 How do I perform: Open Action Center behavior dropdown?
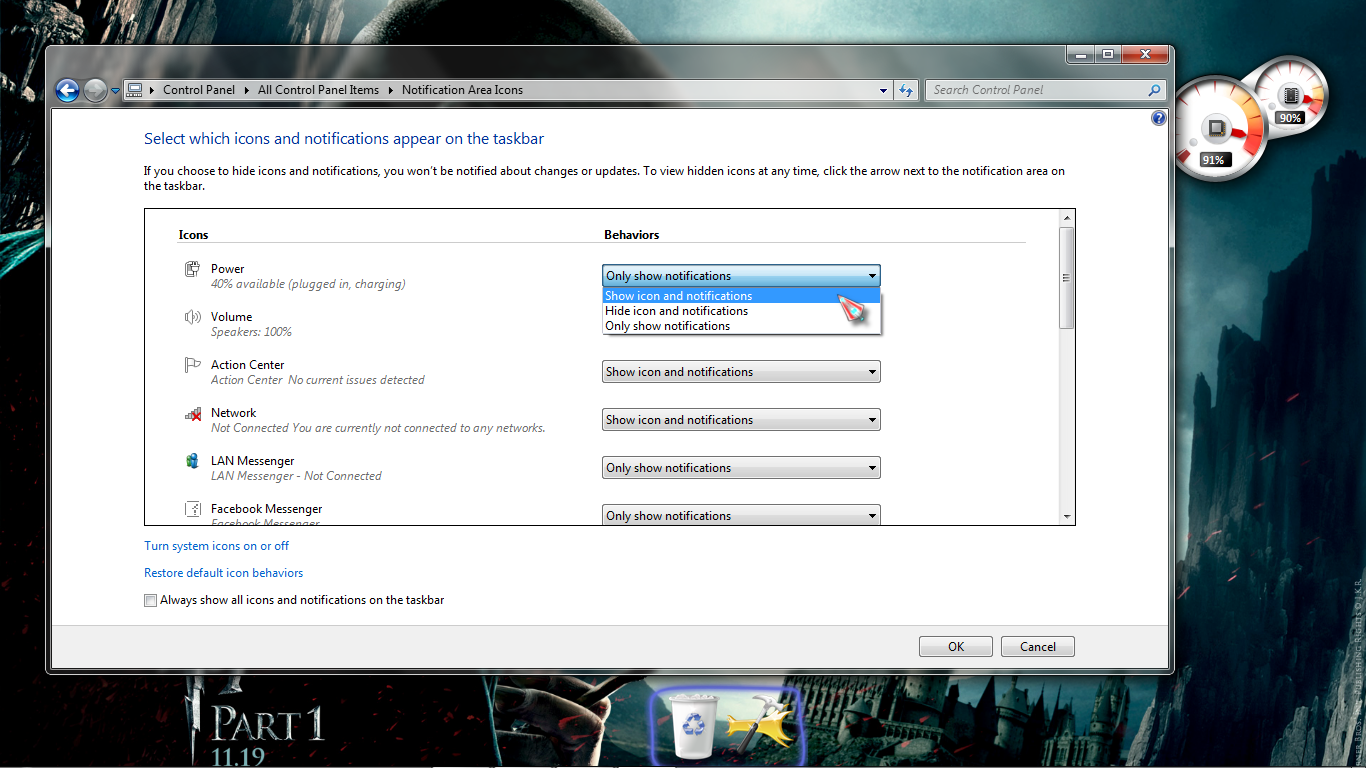[741, 372]
